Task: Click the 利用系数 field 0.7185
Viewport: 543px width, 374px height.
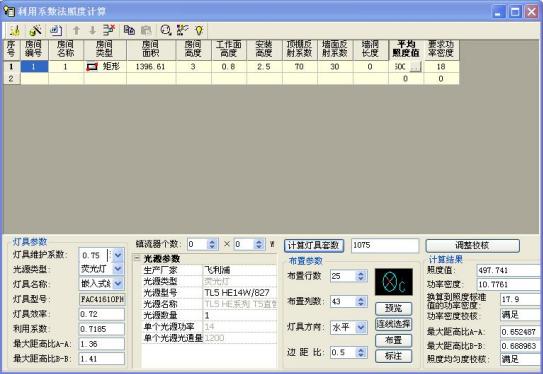Action: tap(102, 329)
